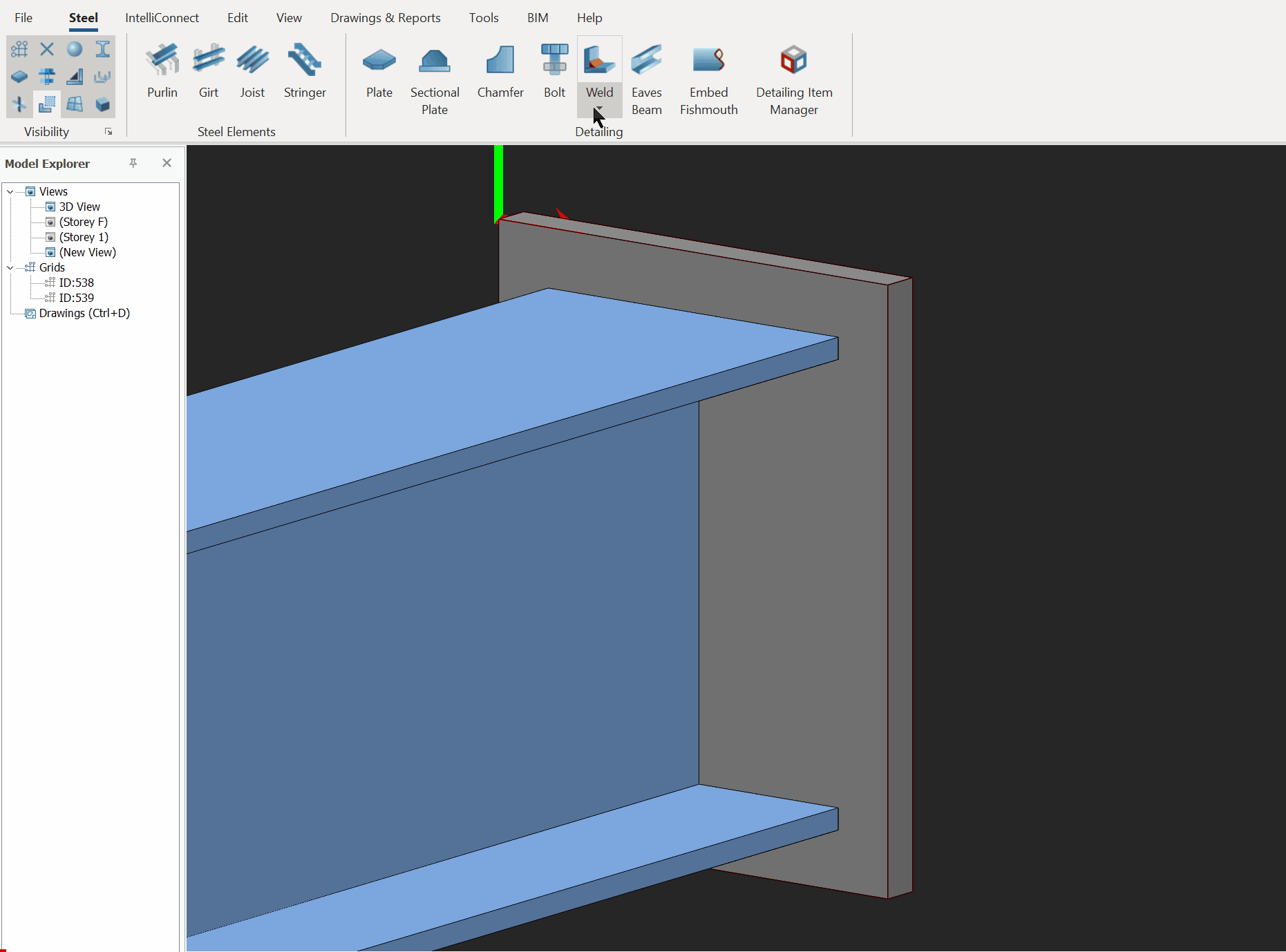Select 3D View in Model Explorer
The image size is (1286, 952).
click(x=79, y=207)
